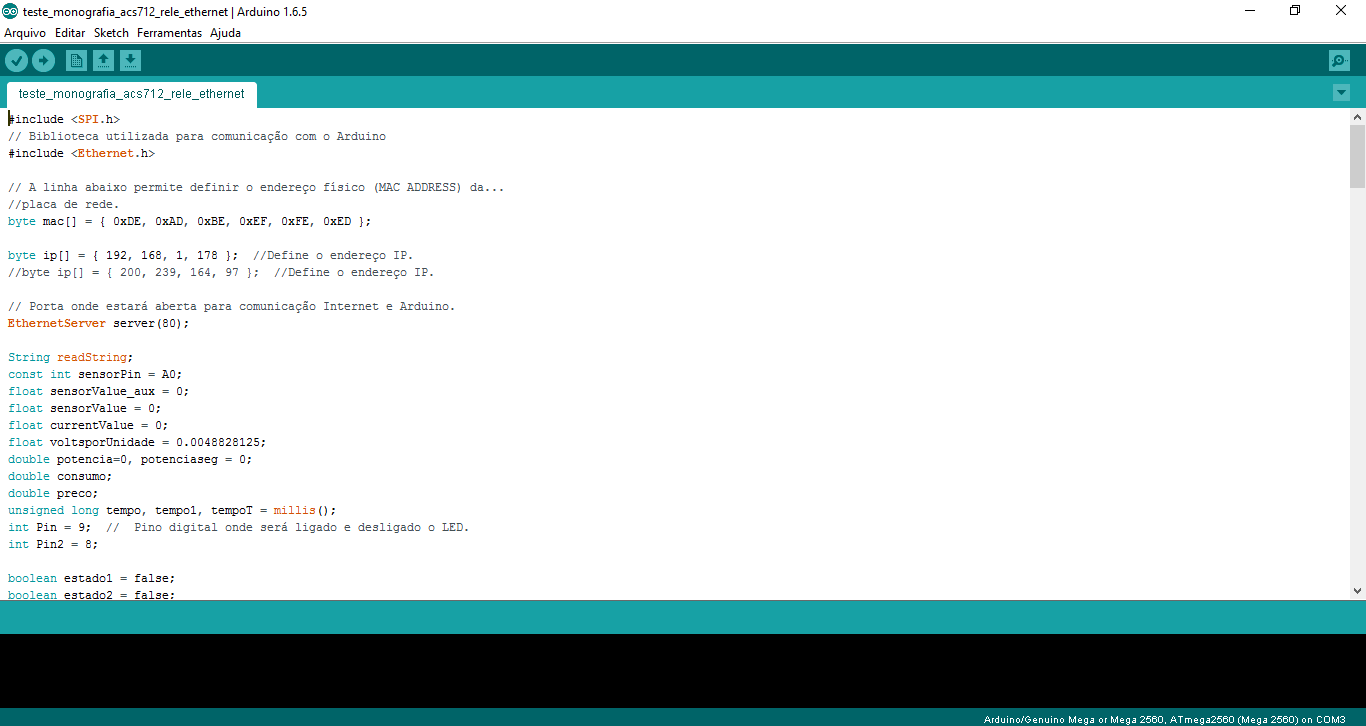Screen dimensions: 1366x726
Task: Click the editor scrollbar up arrow
Action: coord(1358,117)
